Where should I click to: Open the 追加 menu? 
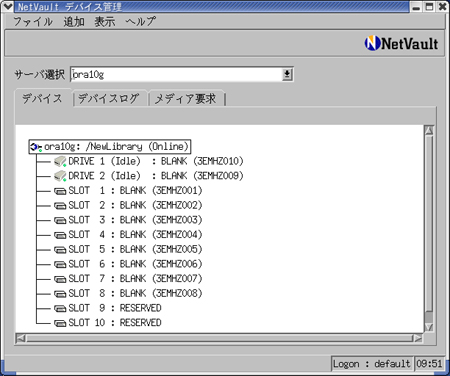point(74,22)
